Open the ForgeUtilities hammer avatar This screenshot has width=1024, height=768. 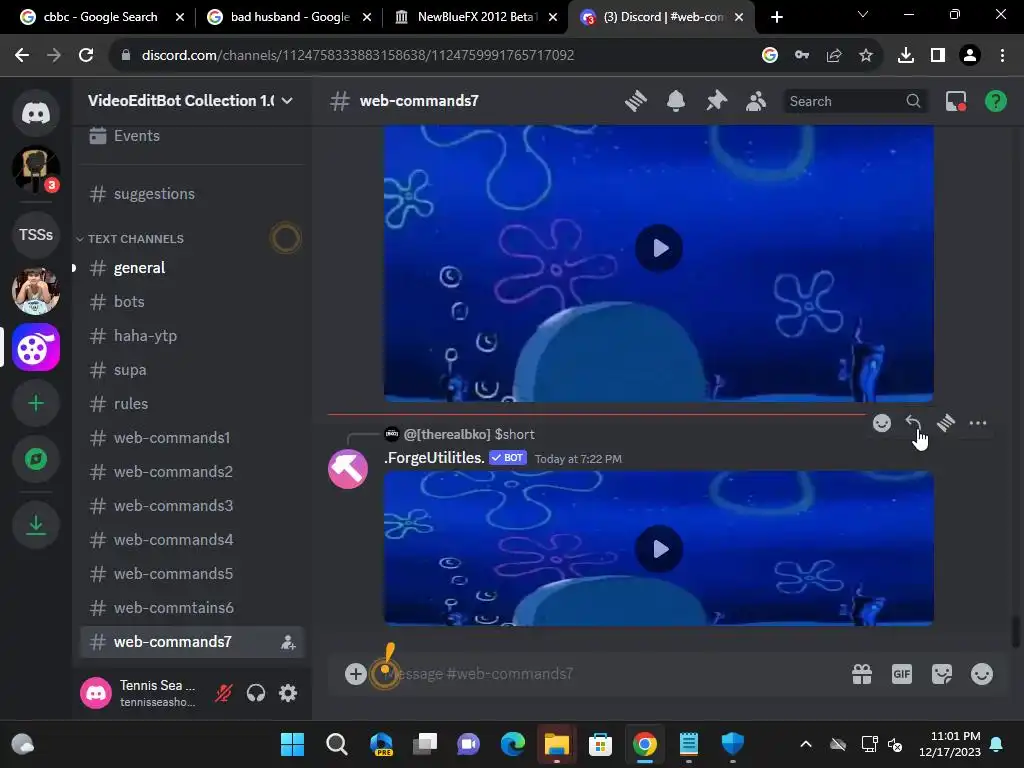[348, 469]
